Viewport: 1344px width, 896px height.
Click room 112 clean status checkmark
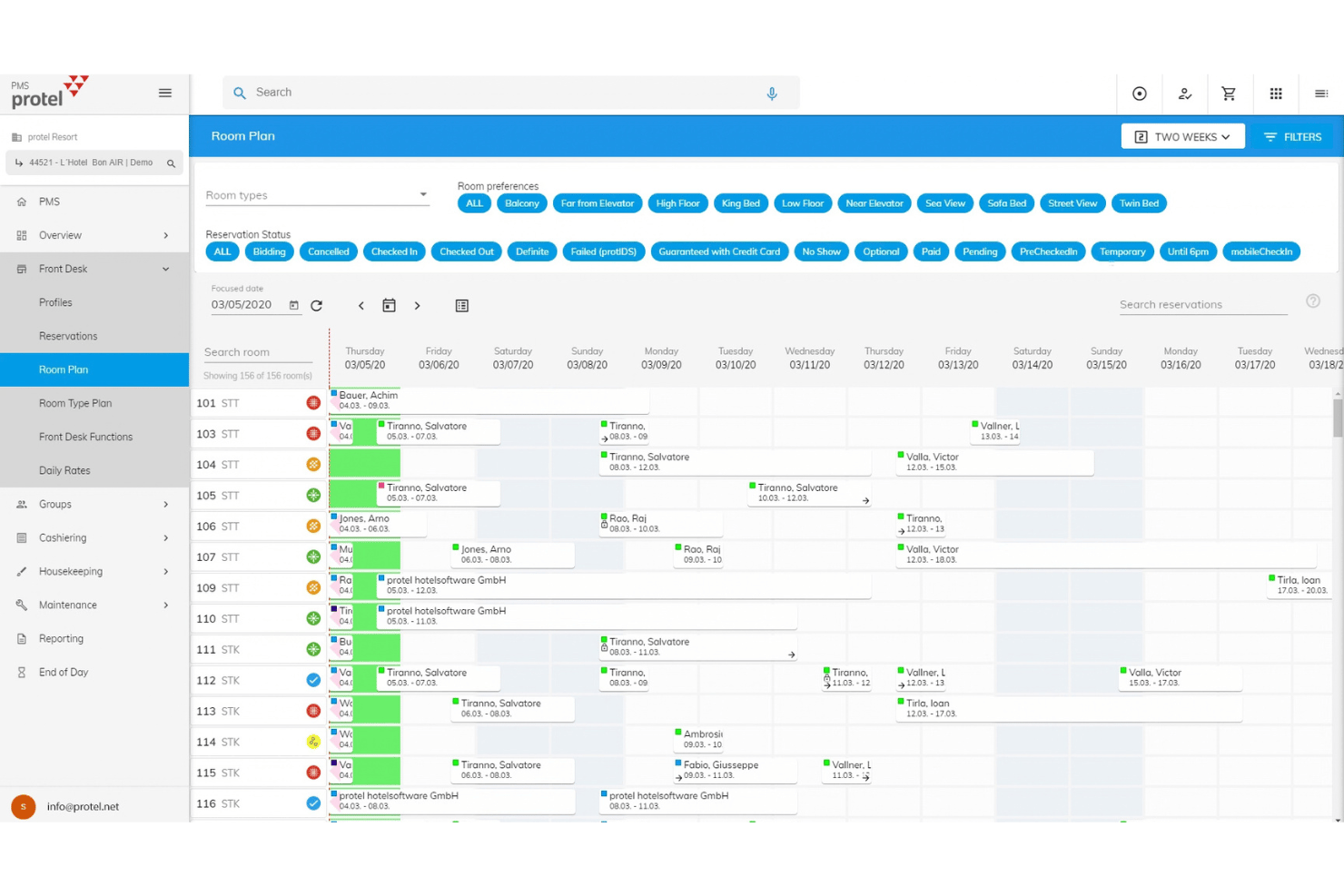pyautogui.click(x=313, y=680)
